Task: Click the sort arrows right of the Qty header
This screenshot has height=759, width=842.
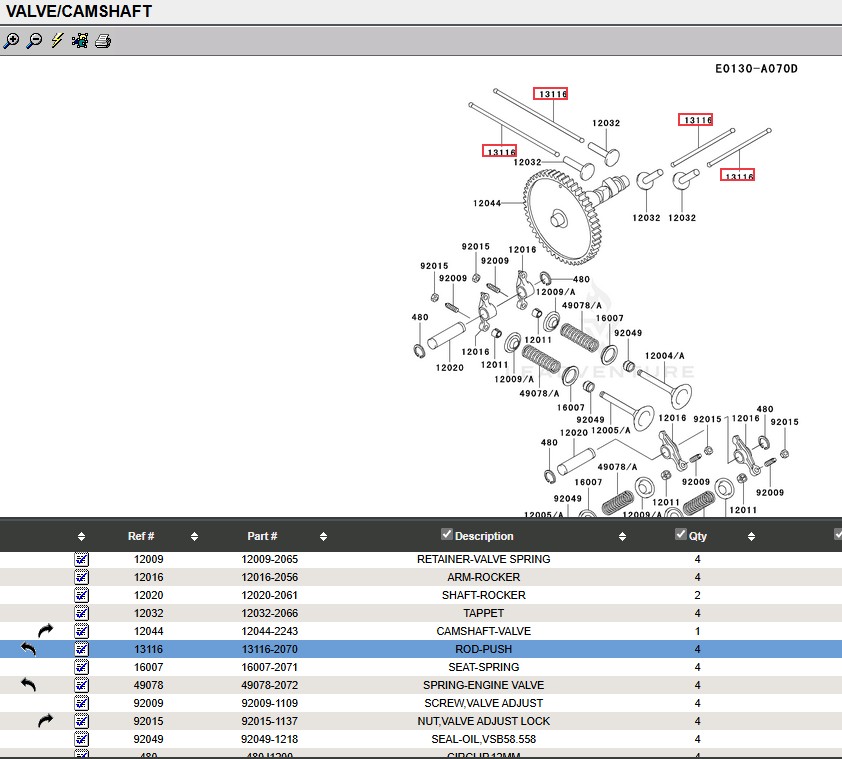Action: (x=751, y=537)
